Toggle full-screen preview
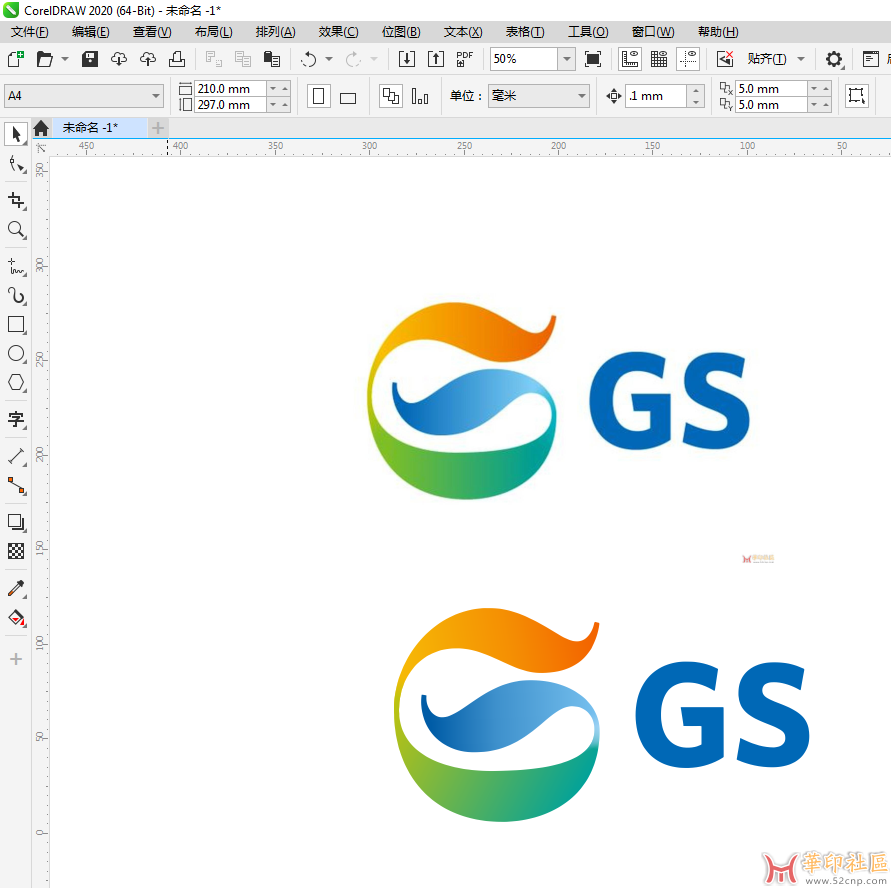Viewport: 891px width, 888px height. [593, 59]
